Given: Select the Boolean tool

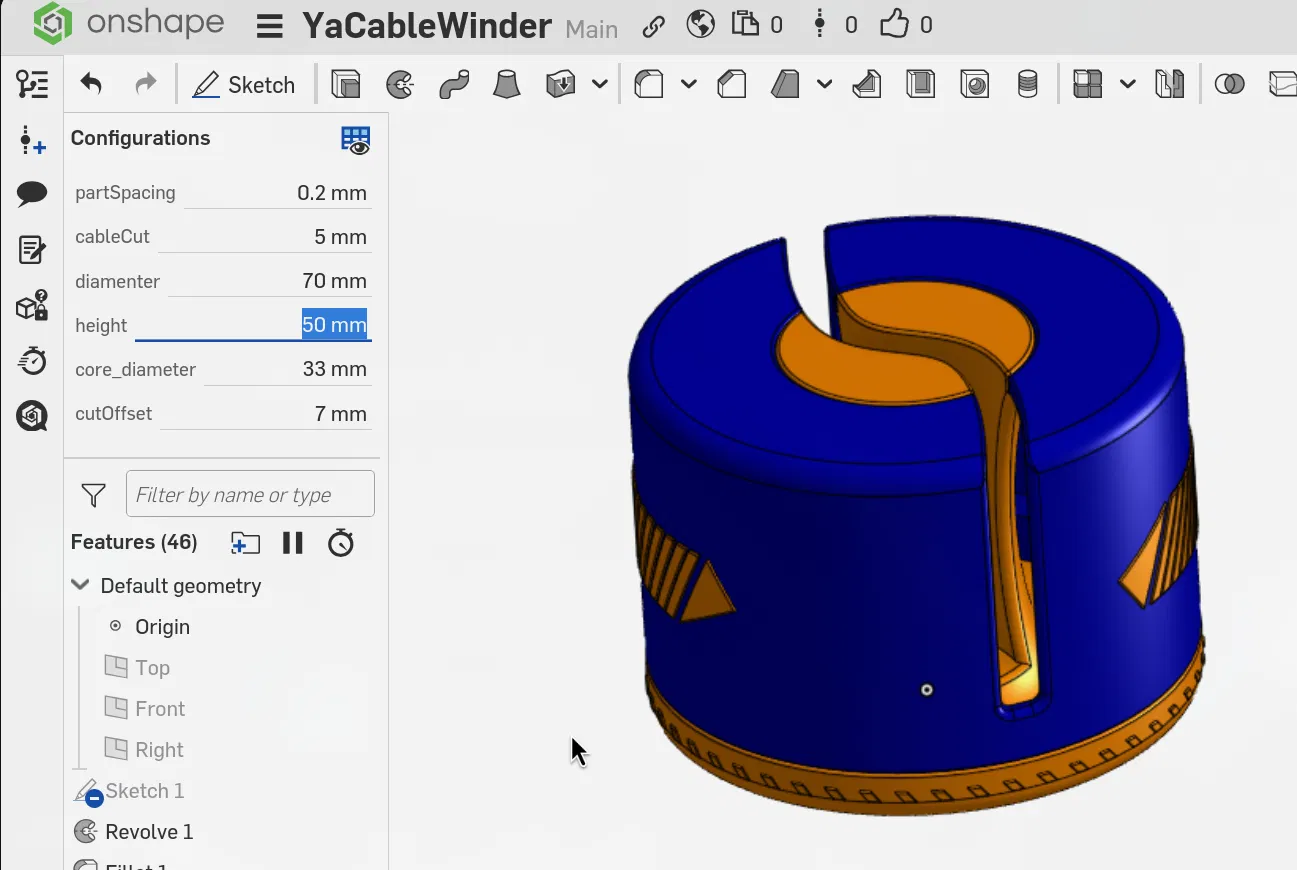Looking at the screenshot, I should coord(1229,84).
